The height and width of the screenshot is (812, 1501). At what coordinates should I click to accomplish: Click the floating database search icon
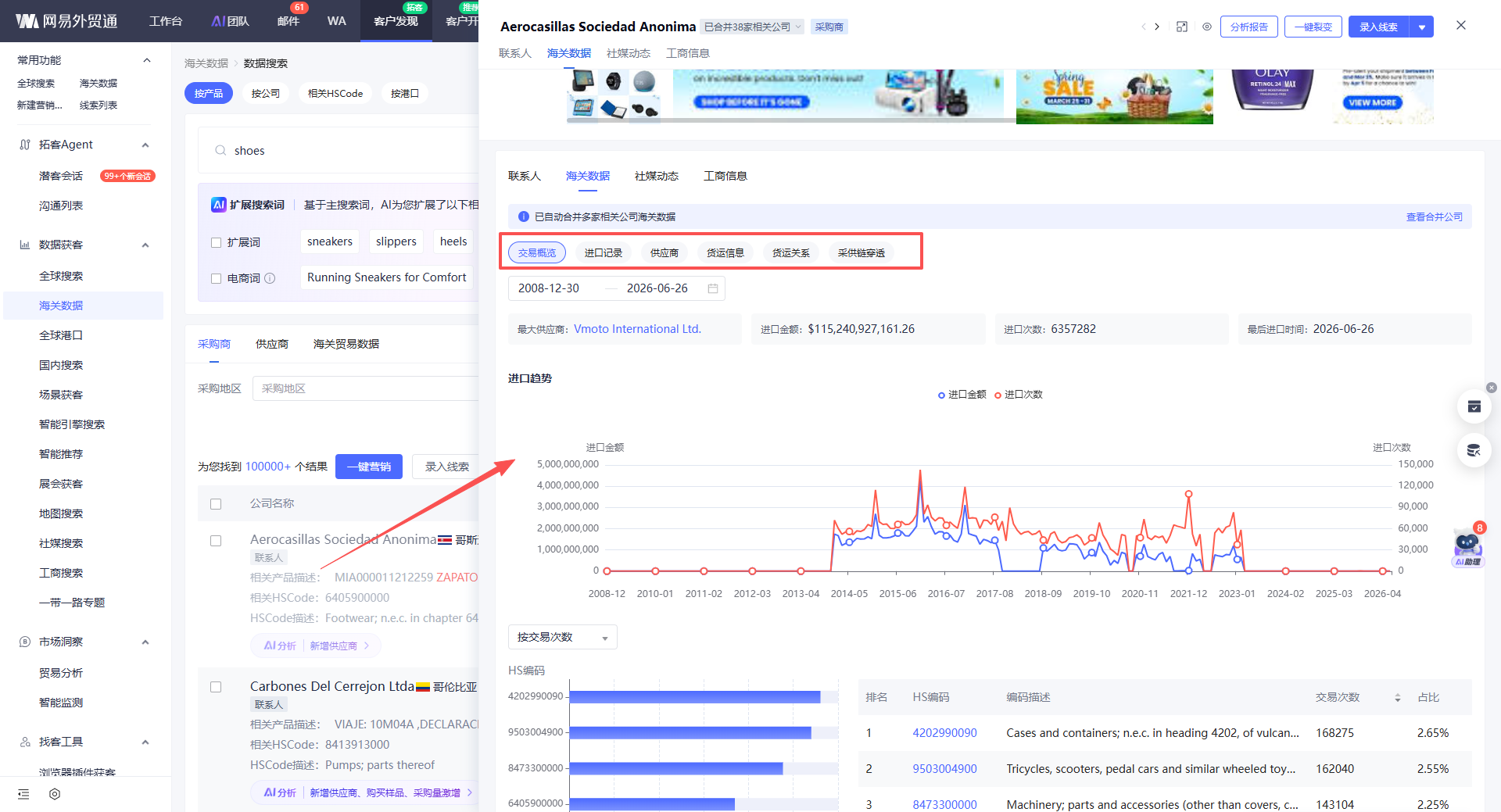coord(1474,450)
